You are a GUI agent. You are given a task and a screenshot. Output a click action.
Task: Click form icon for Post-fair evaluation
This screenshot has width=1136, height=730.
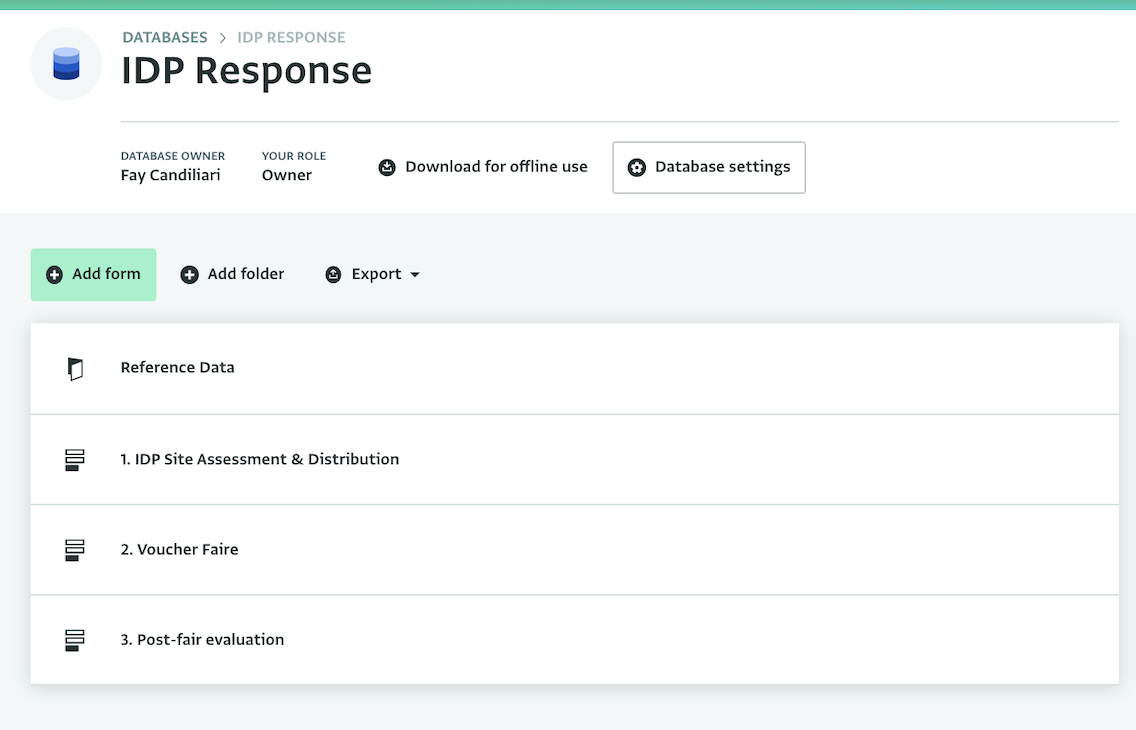75,640
